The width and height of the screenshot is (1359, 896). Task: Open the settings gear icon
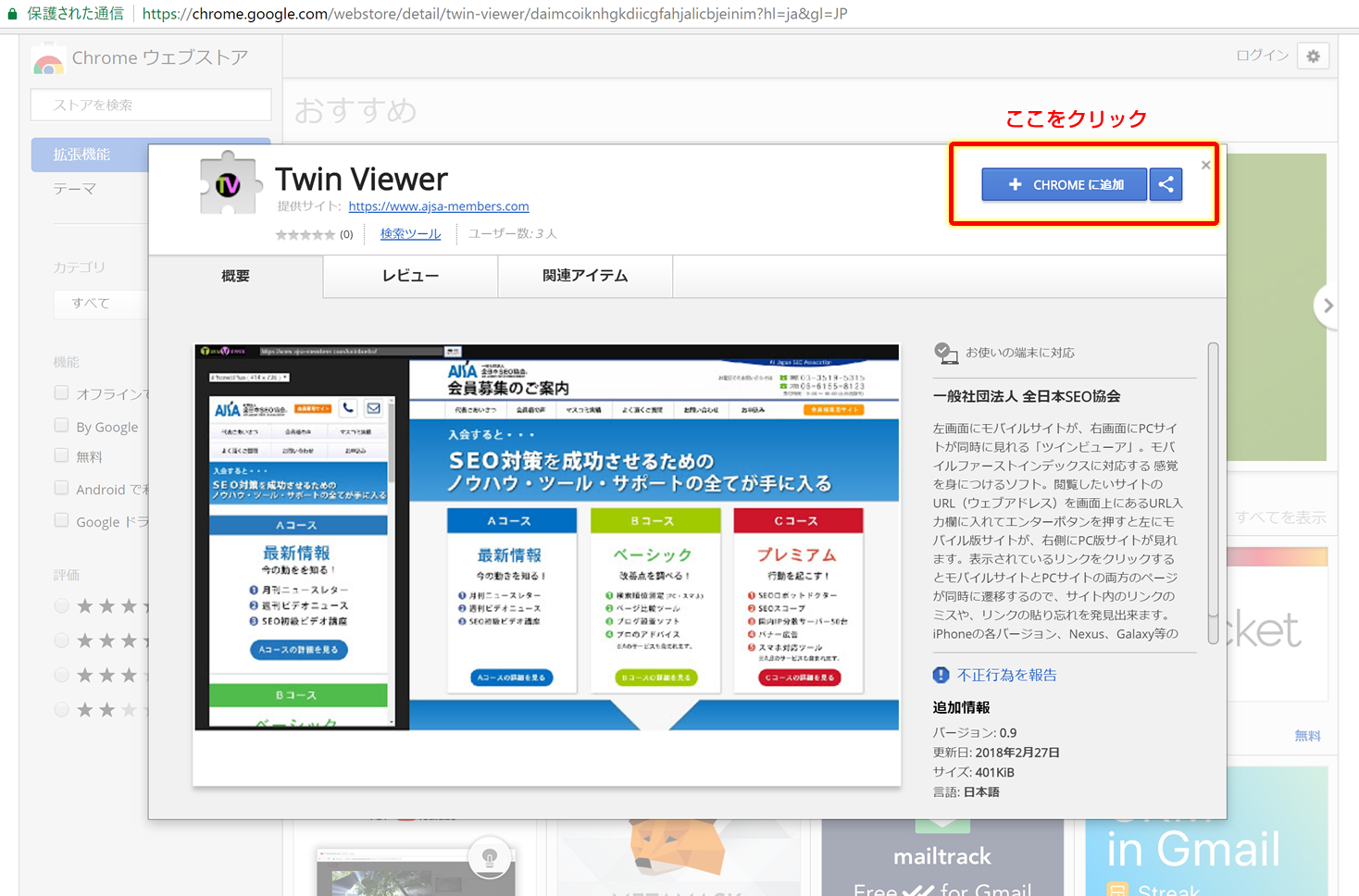pos(1313,56)
